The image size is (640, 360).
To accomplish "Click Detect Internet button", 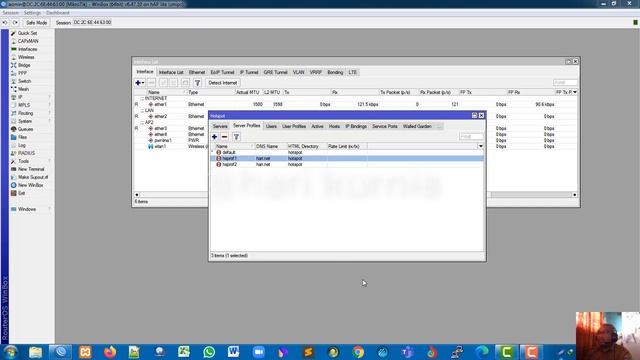I will pos(222,83).
